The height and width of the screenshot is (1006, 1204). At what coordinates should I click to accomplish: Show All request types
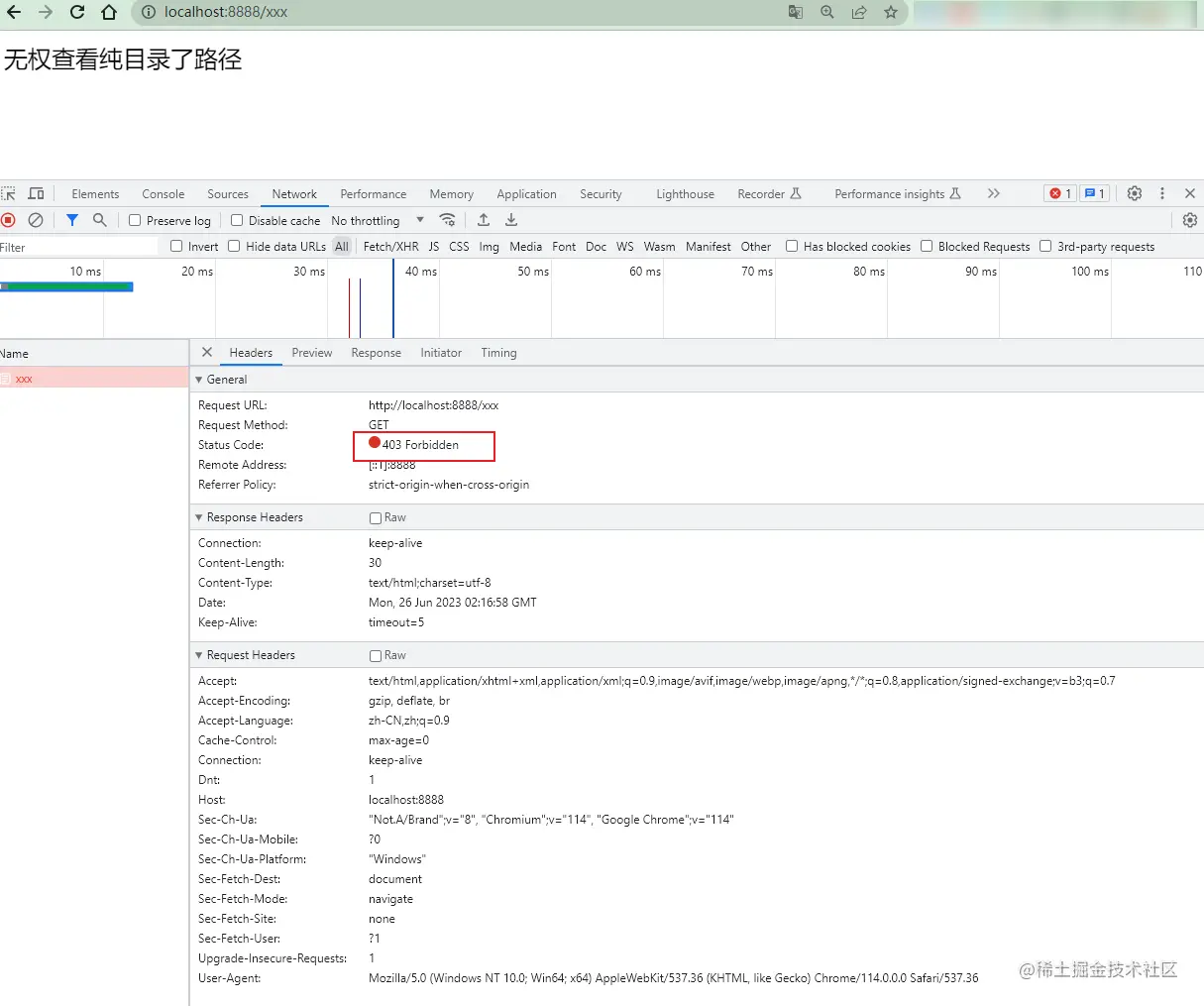[x=342, y=247]
